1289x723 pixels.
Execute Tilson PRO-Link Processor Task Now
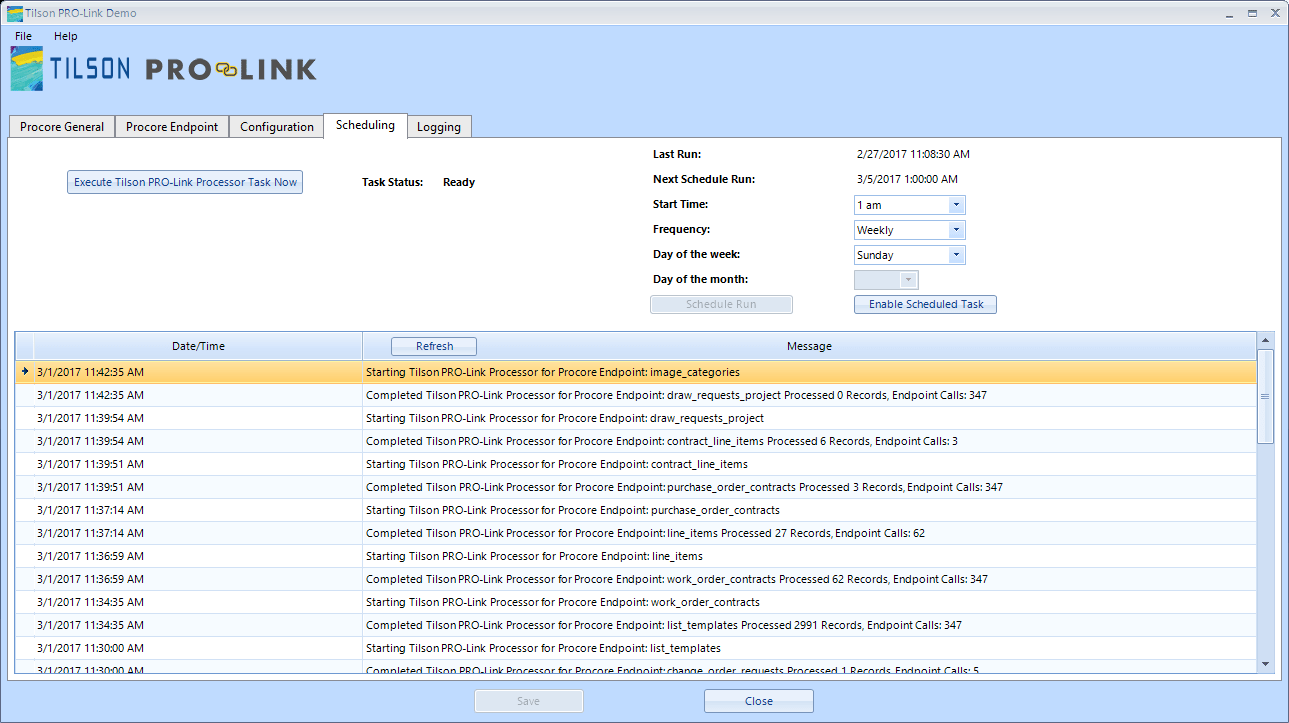point(185,182)
